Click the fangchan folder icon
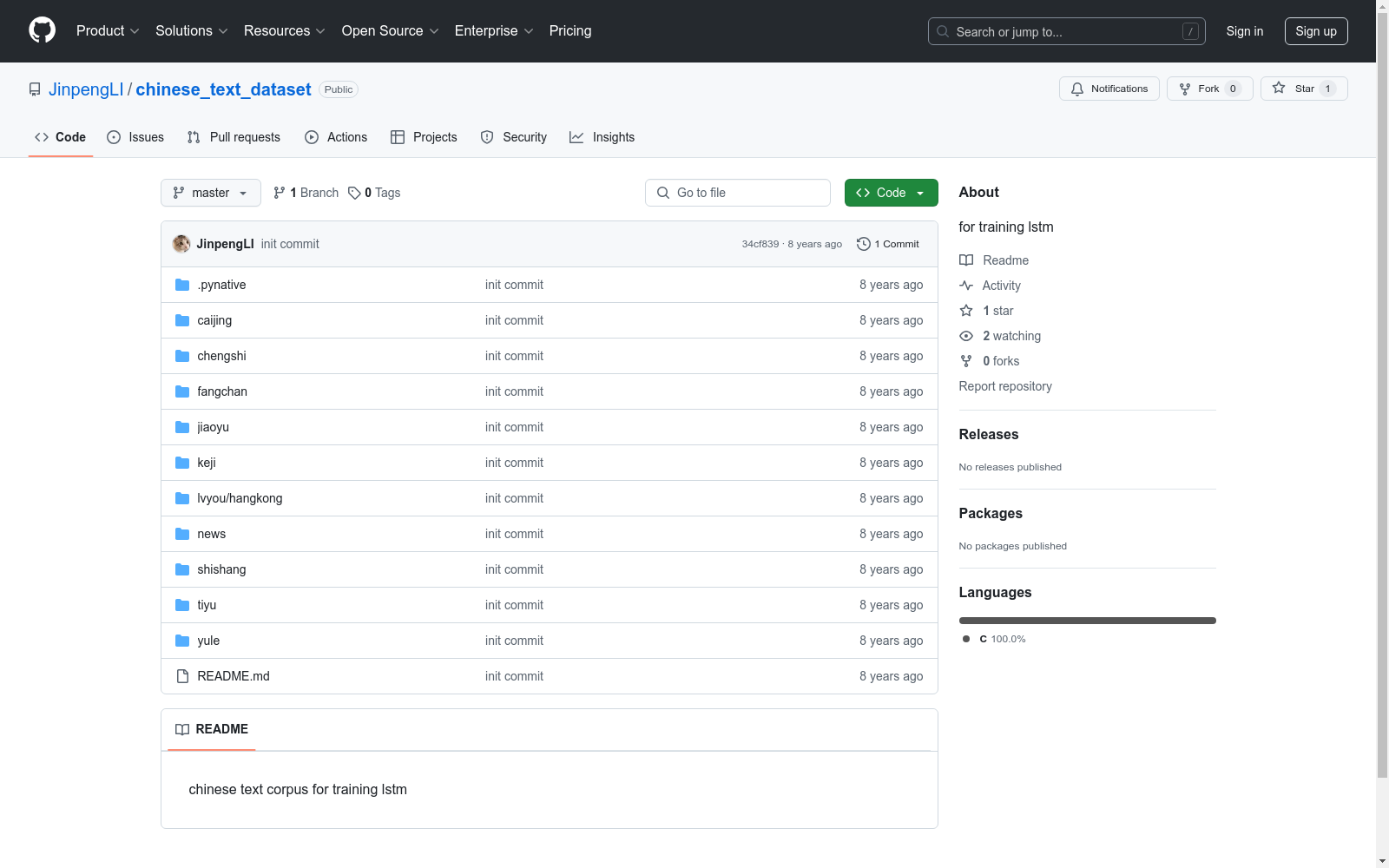 click(182, 391)
